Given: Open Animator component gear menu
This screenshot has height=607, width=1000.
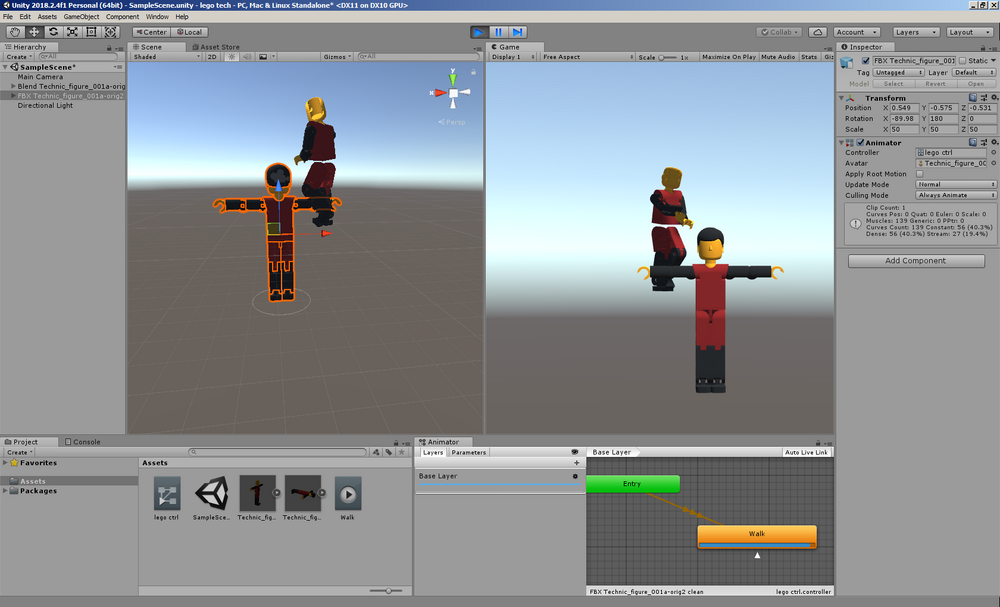Looking at the screenshot, I should point(994,143).
